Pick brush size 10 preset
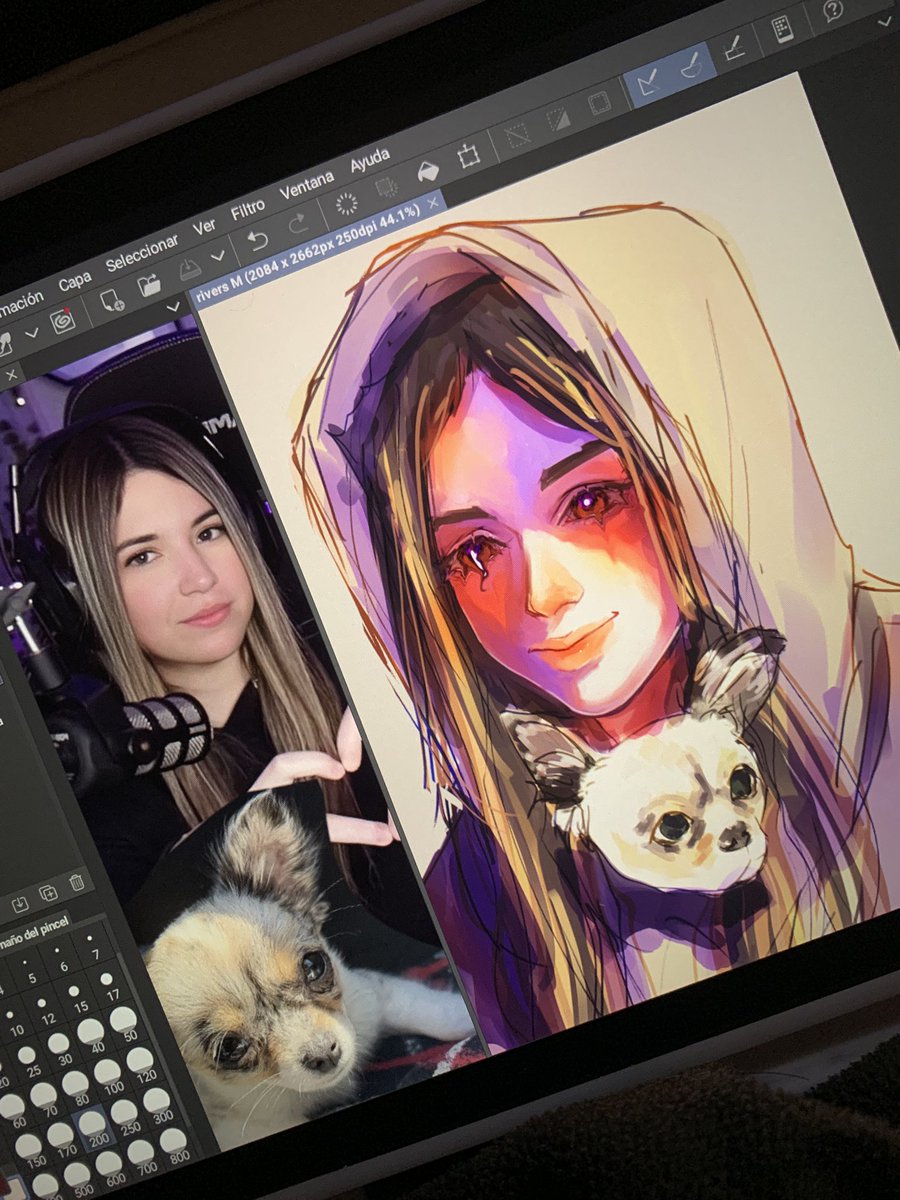 [x=13, y=1021]
